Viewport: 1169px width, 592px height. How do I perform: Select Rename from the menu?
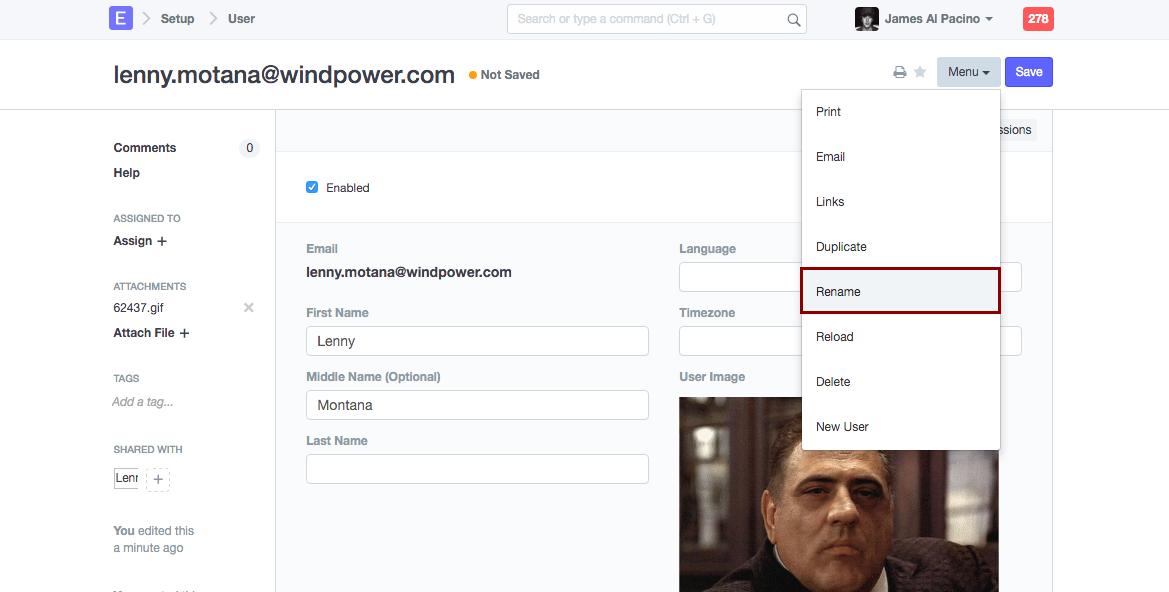[900, 292]
